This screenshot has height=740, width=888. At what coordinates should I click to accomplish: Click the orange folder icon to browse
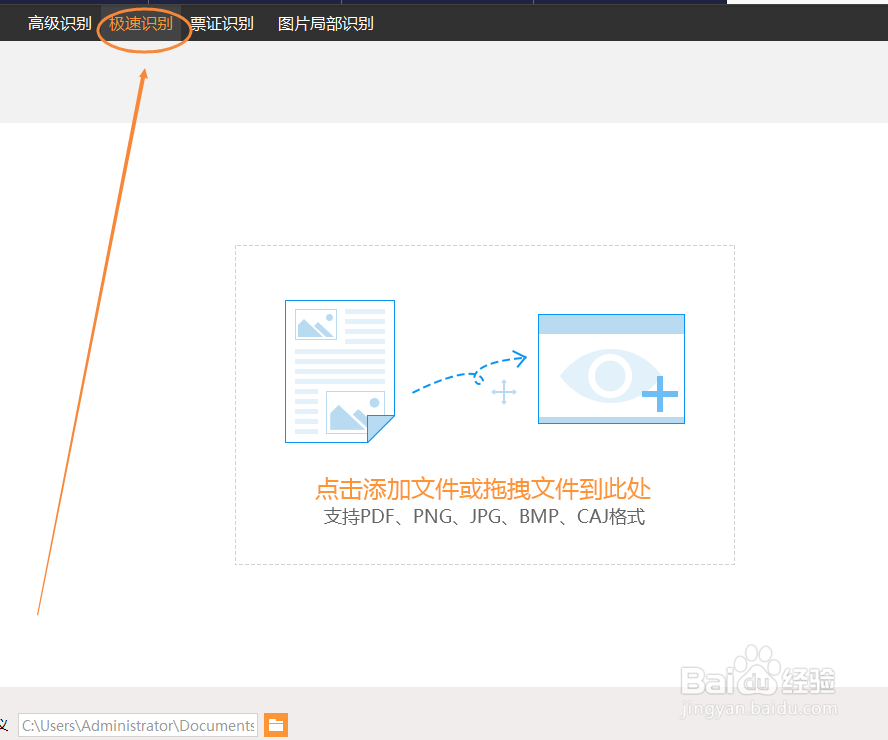pos(275,724)
